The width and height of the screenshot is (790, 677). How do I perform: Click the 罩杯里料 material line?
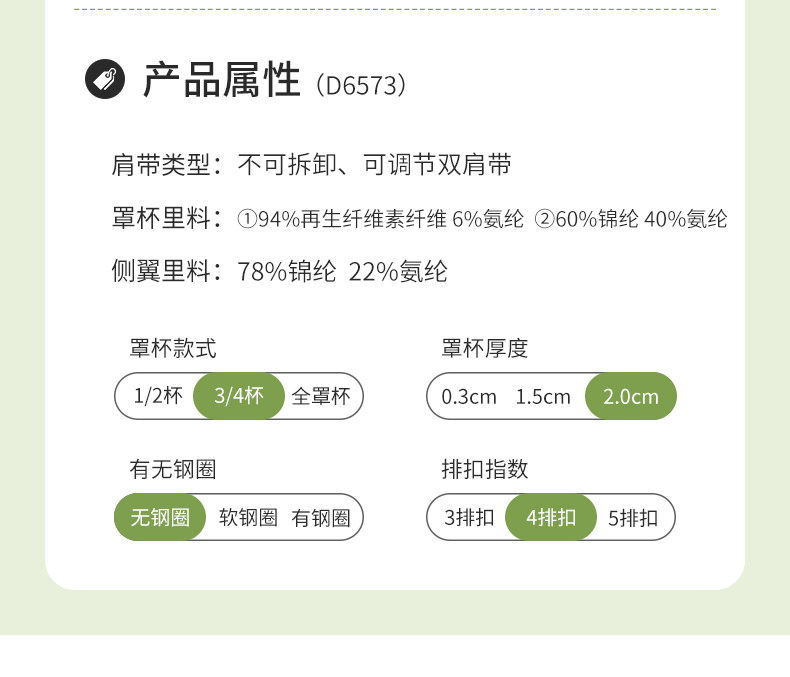click(x=419, y=219)
